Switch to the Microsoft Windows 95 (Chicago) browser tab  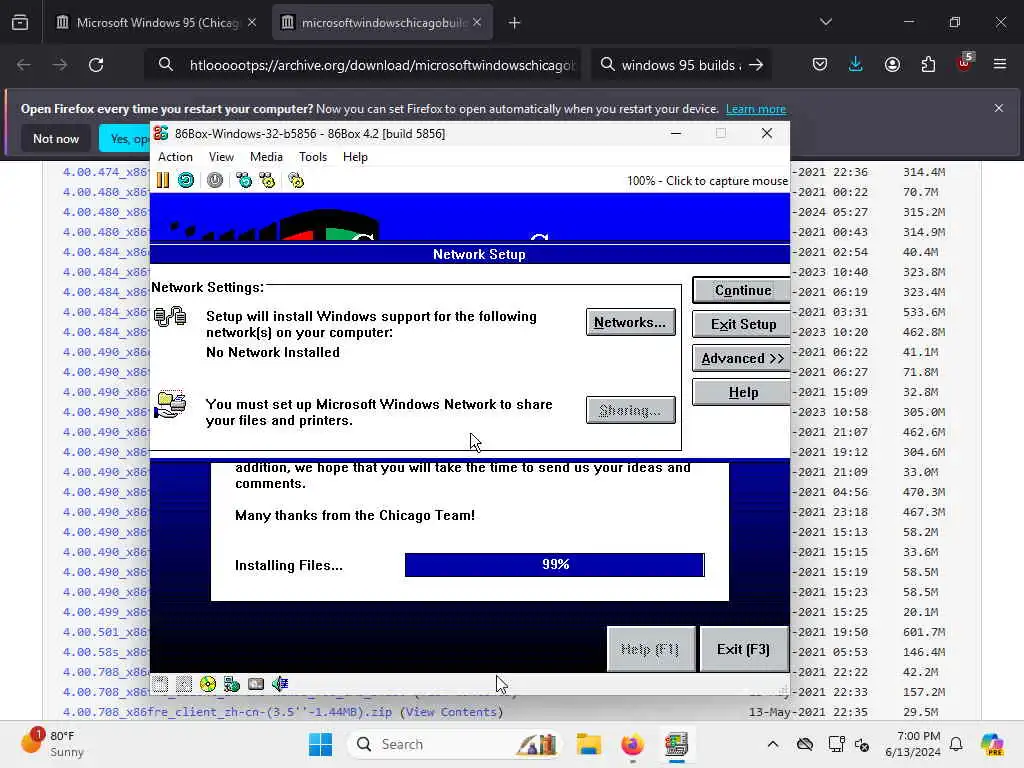coord(157,23)
